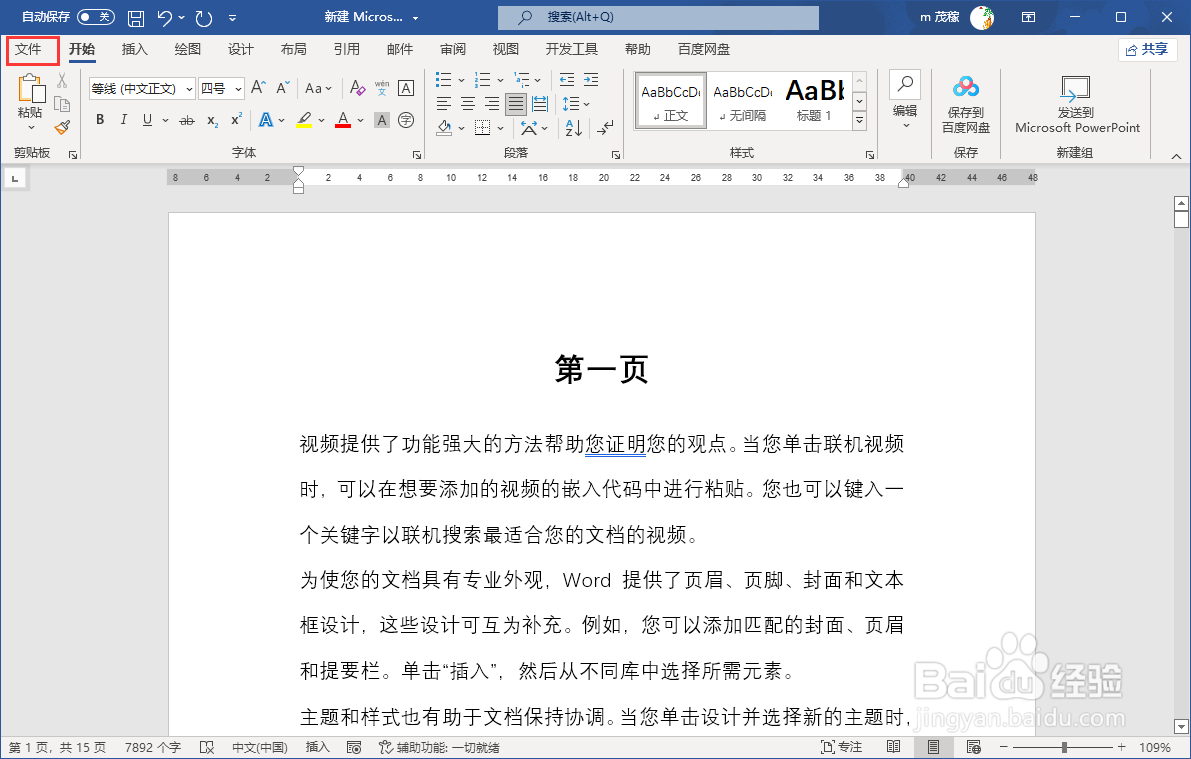Expand the bullets list dropdown
Screen dimensions: 1191x759
click(461, 80)
